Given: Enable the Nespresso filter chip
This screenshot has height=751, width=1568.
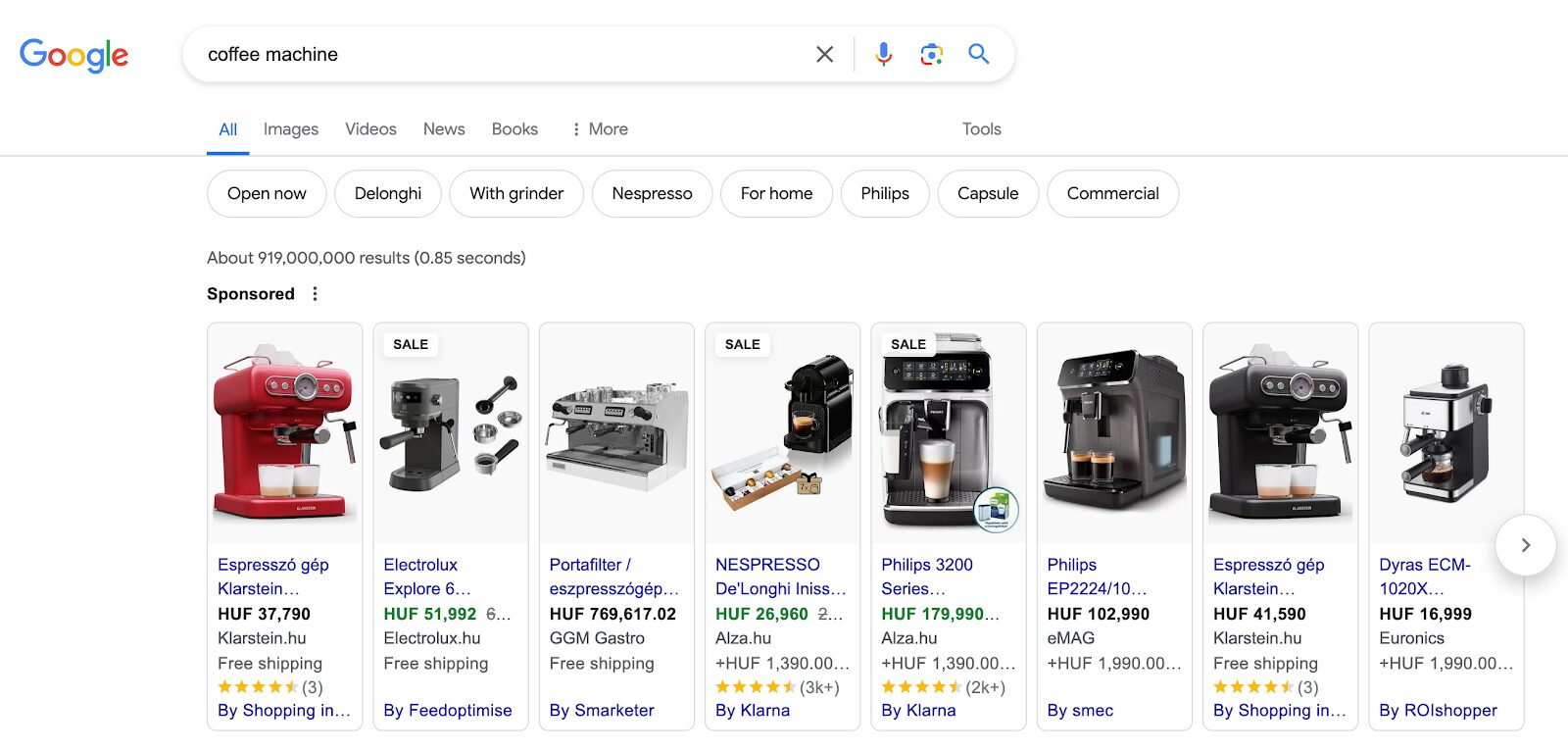Looking at the screenshot, I should click(652, 194).
